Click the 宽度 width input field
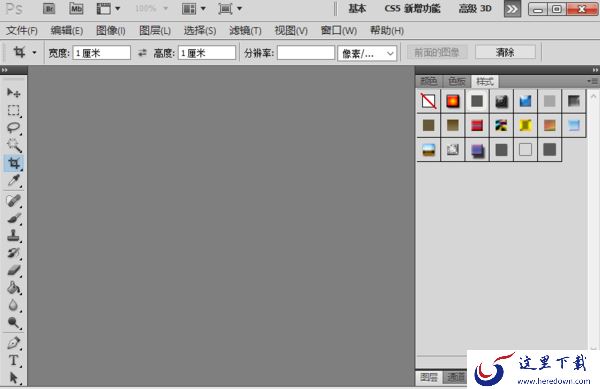The width and height of the screenshot is (600, 389). click(x=102, y=53)
